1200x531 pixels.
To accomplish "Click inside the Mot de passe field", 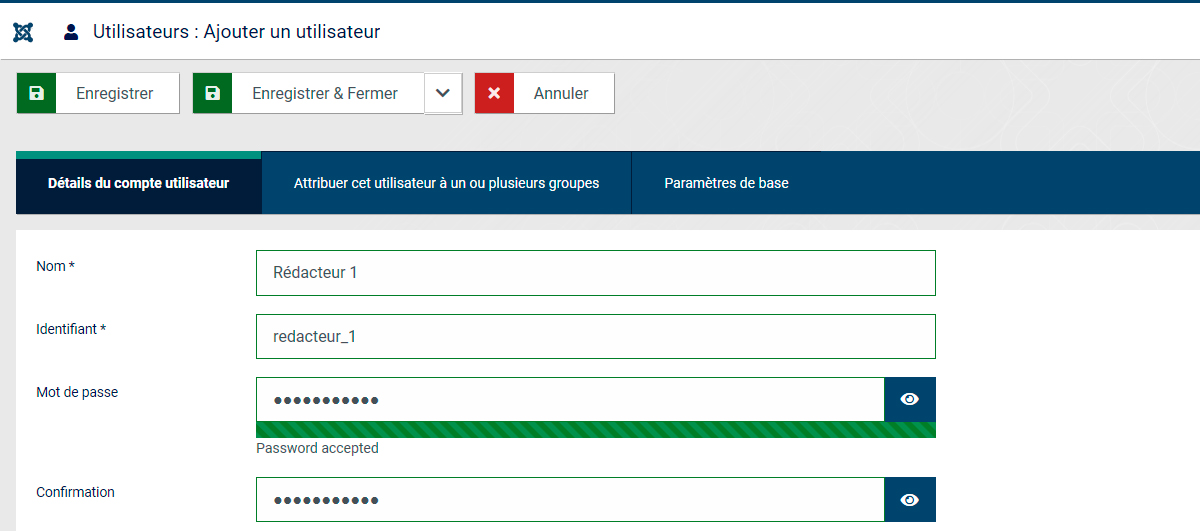I will (570, 399).
